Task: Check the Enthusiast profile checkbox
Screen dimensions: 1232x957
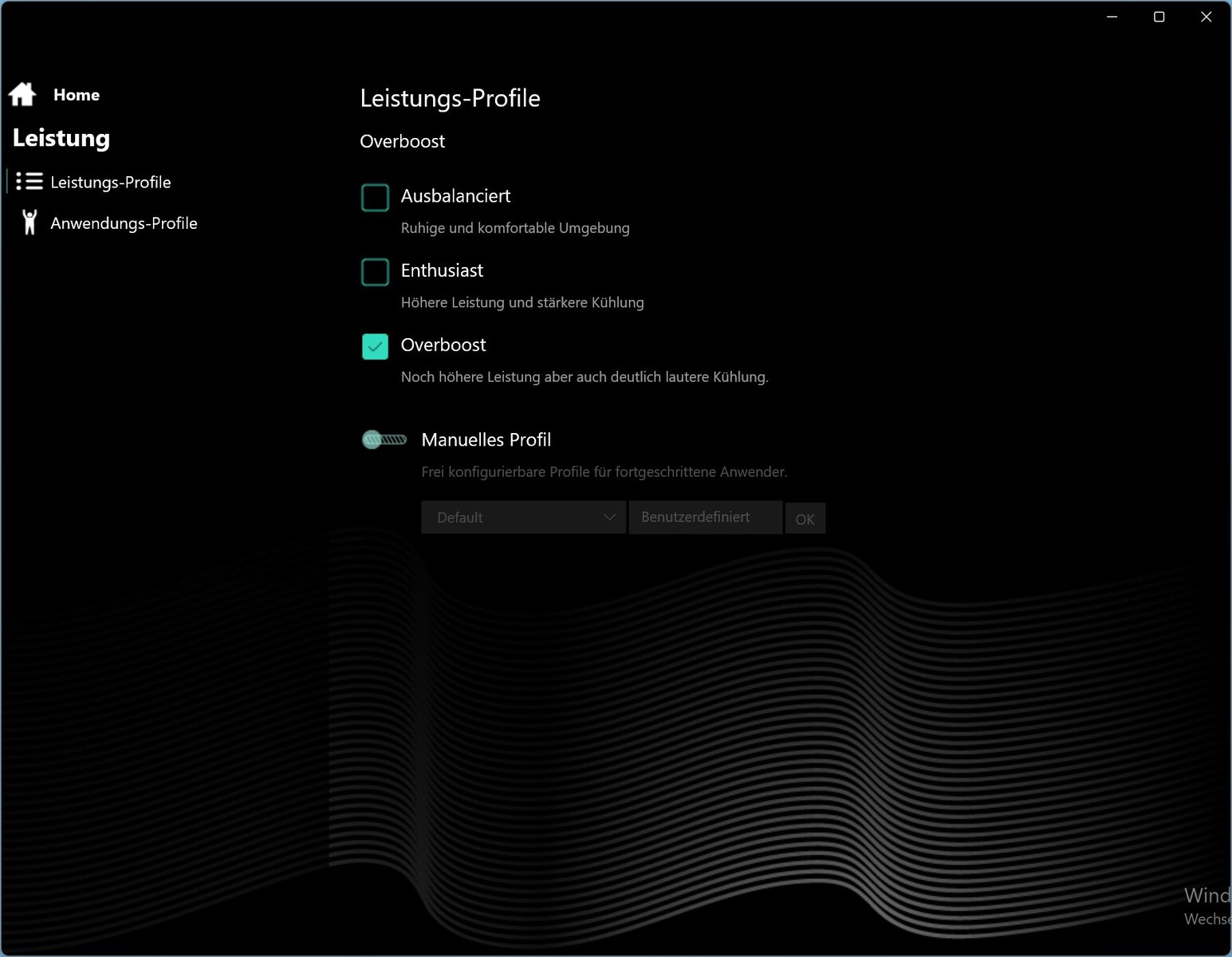Action: pos(375,272)
